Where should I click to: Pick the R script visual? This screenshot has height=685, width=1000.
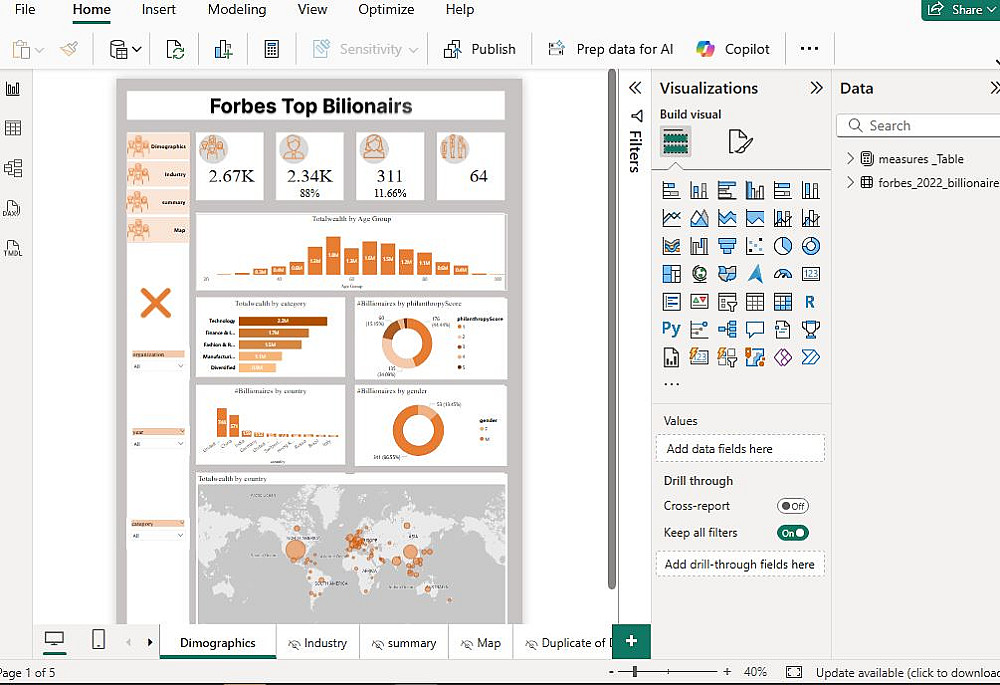tap(811, 302)
